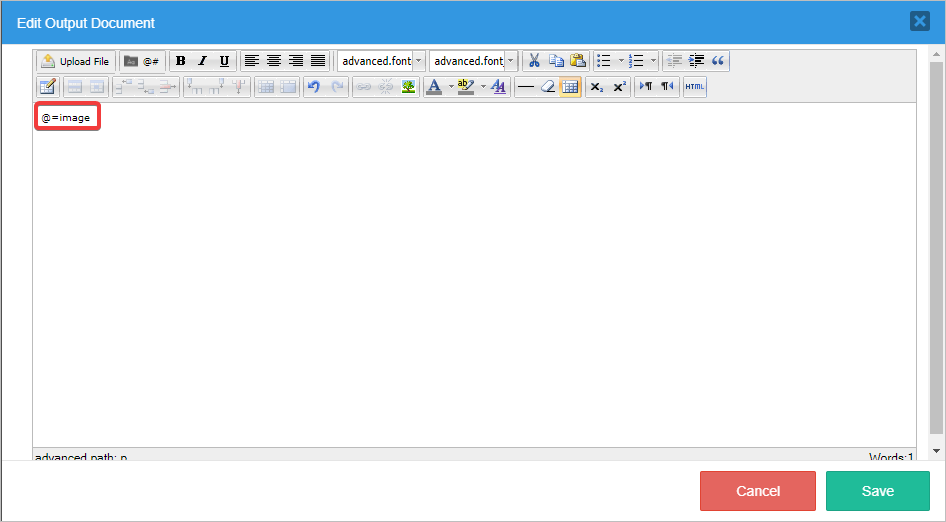The image size is (946, 522).
Task: Click the Upload File button
Action: [x=76, y=61]
